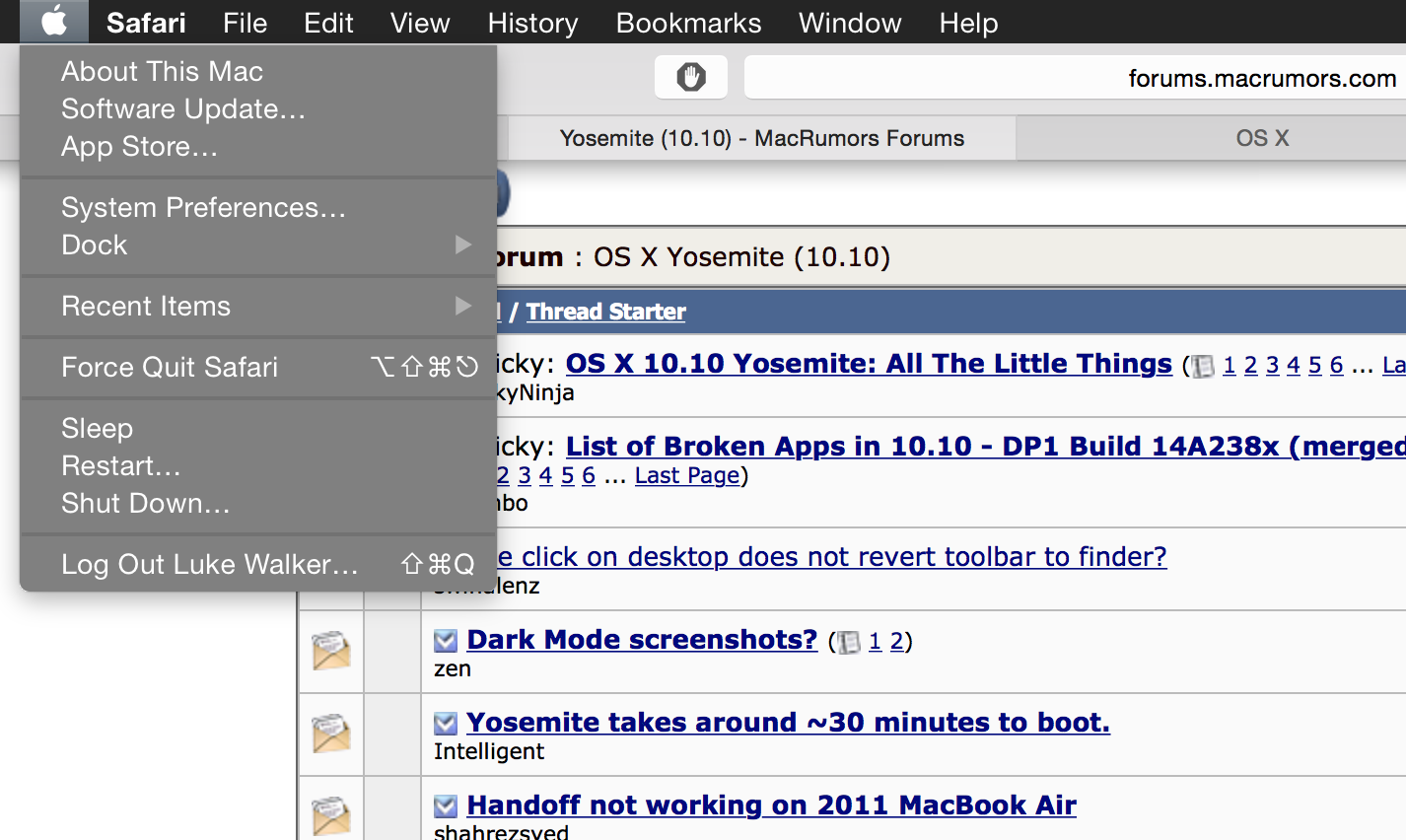Open the Safari menu

[146, 22]
